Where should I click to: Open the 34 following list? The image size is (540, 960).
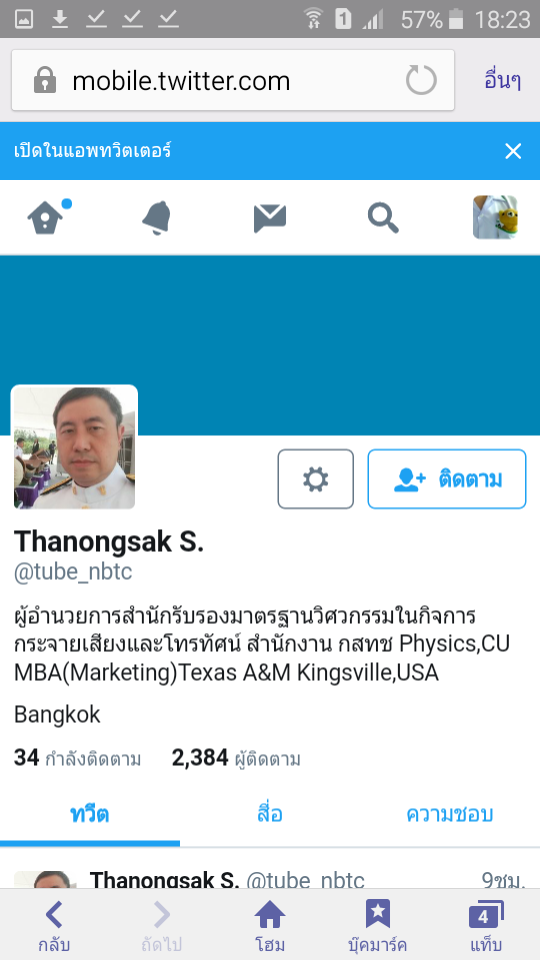[77, 759]
